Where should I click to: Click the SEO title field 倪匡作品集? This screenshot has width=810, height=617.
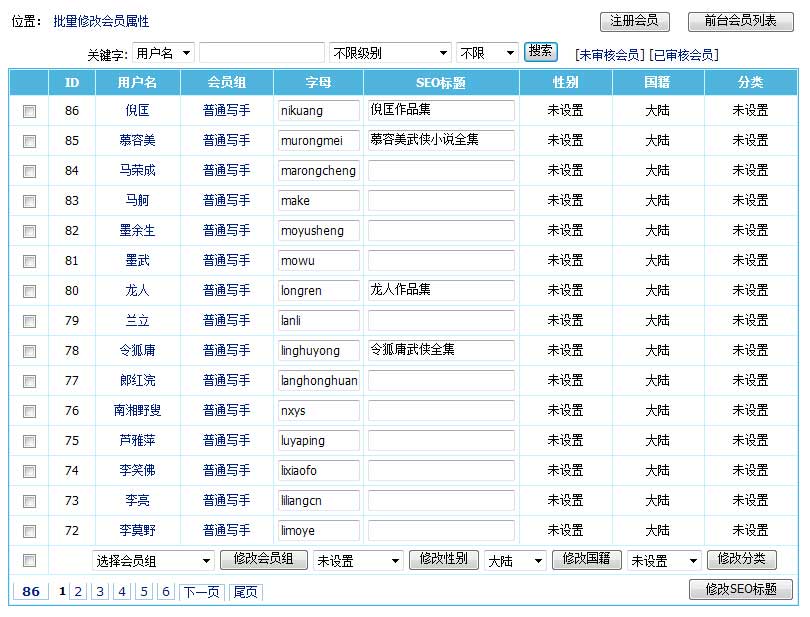tap(441, 111)
